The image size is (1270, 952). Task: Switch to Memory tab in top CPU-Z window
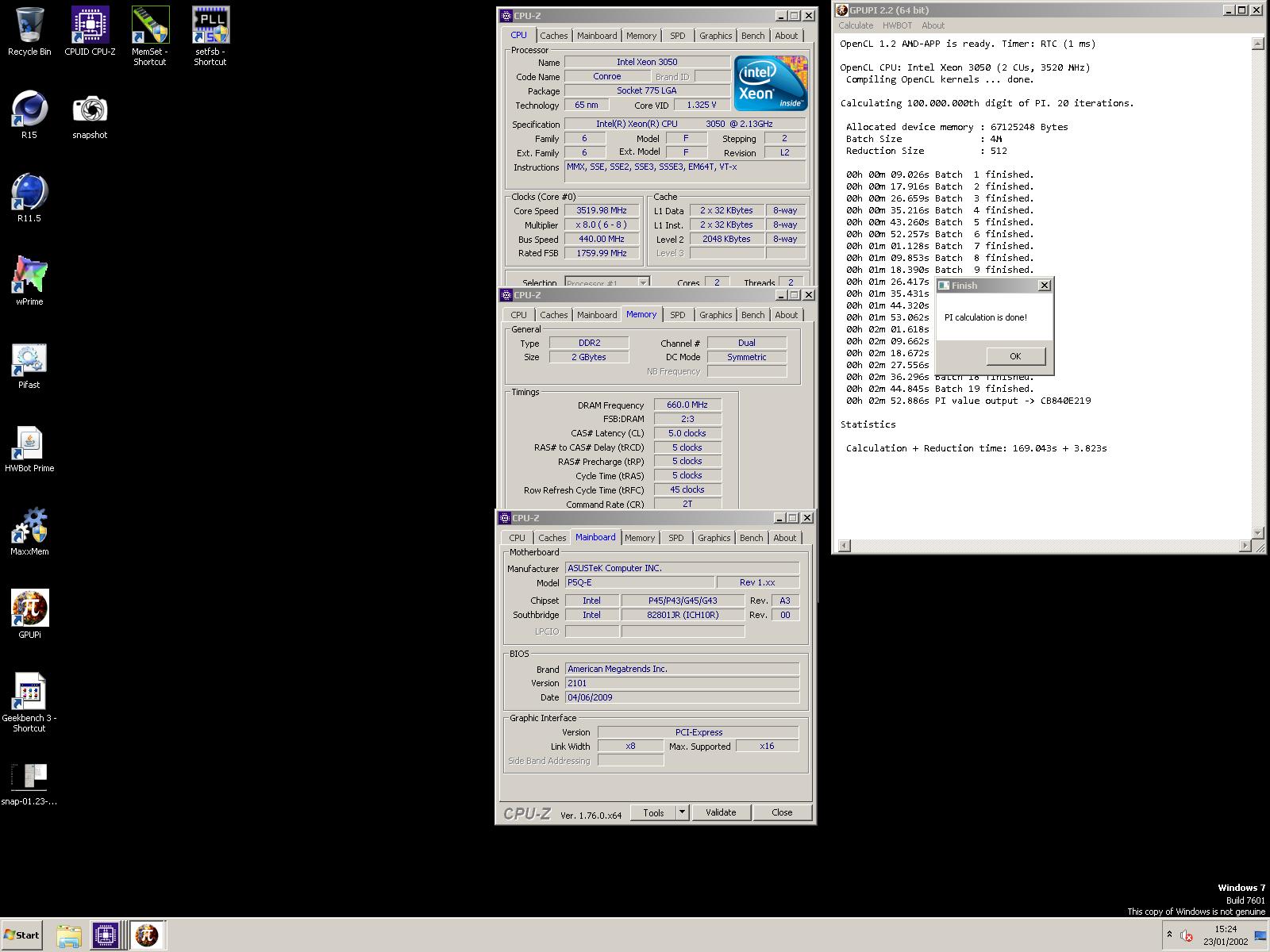pyautogui.click(x=641, y=36)
